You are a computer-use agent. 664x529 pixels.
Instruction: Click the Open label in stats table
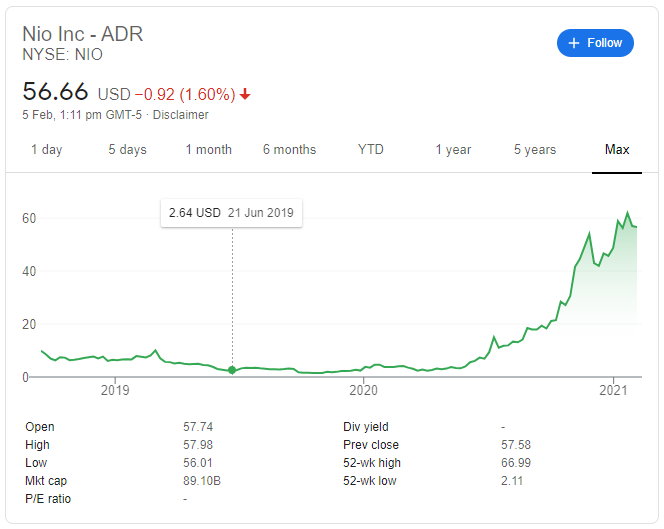(40, 427)
